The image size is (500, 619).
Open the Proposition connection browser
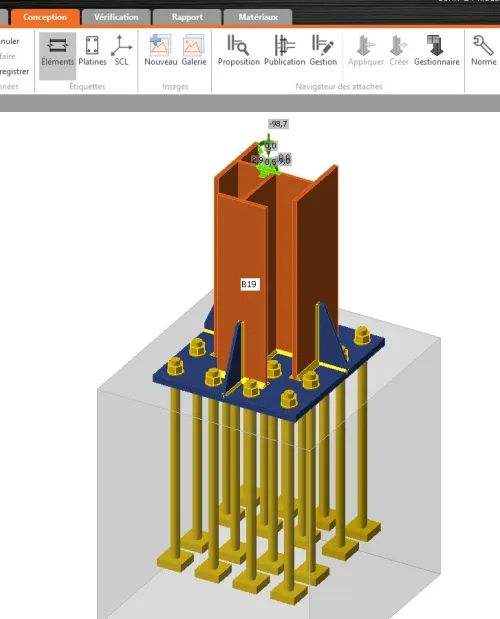pos(239,51)
